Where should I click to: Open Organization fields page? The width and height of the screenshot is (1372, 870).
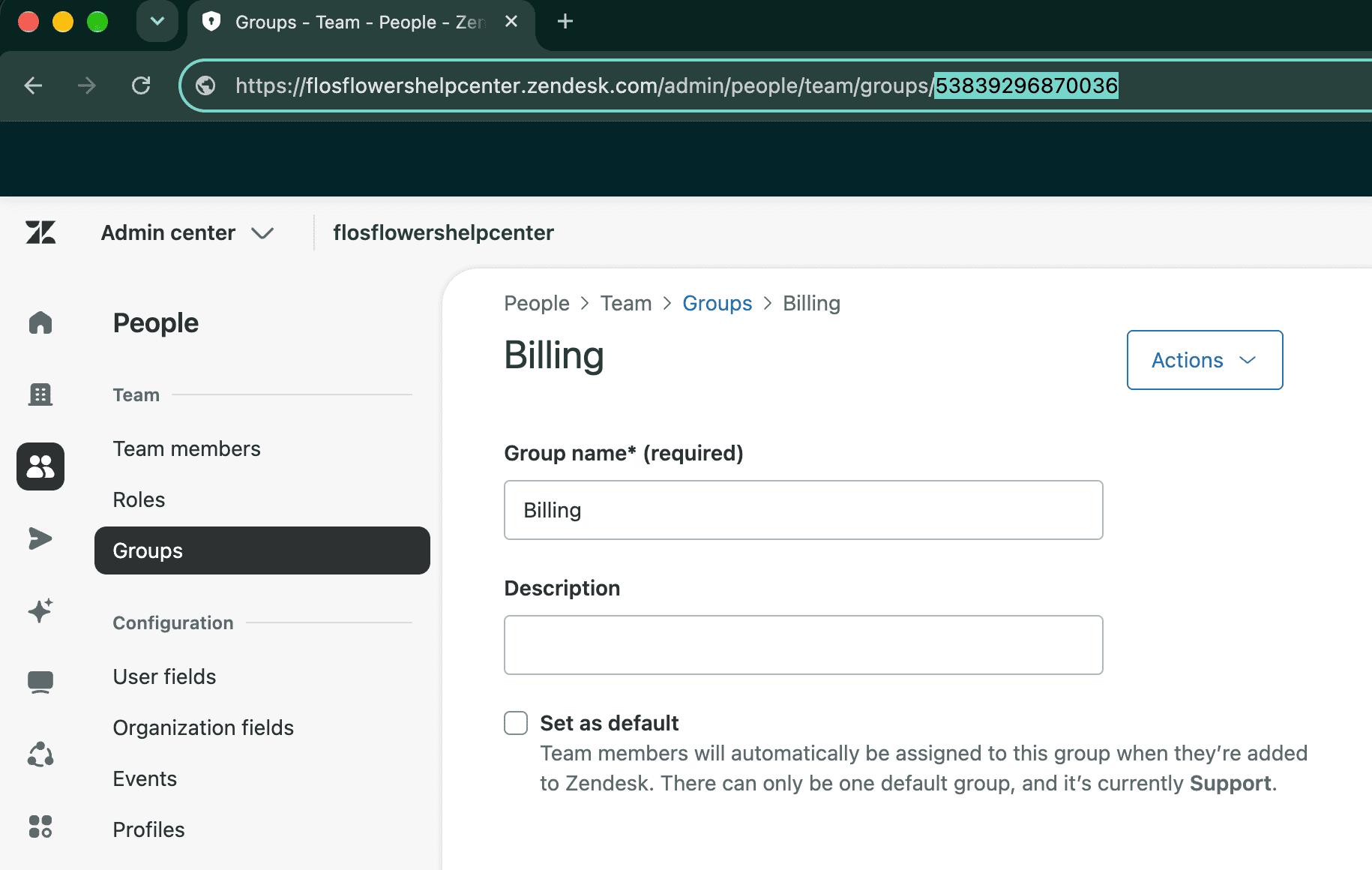(x=203, y=727)
